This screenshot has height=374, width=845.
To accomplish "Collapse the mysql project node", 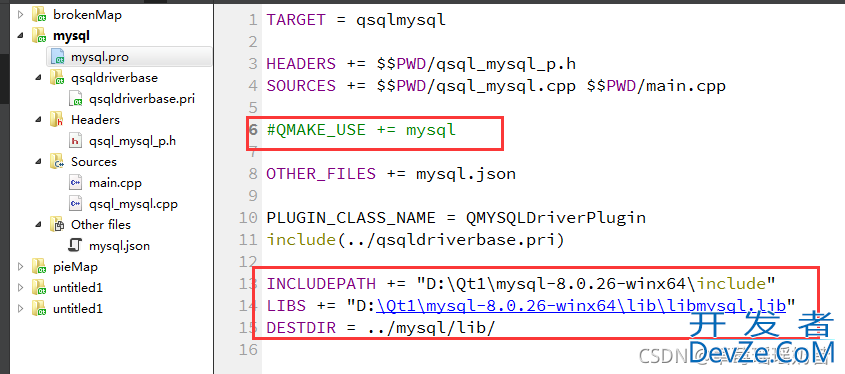I will tap(20, 36).
